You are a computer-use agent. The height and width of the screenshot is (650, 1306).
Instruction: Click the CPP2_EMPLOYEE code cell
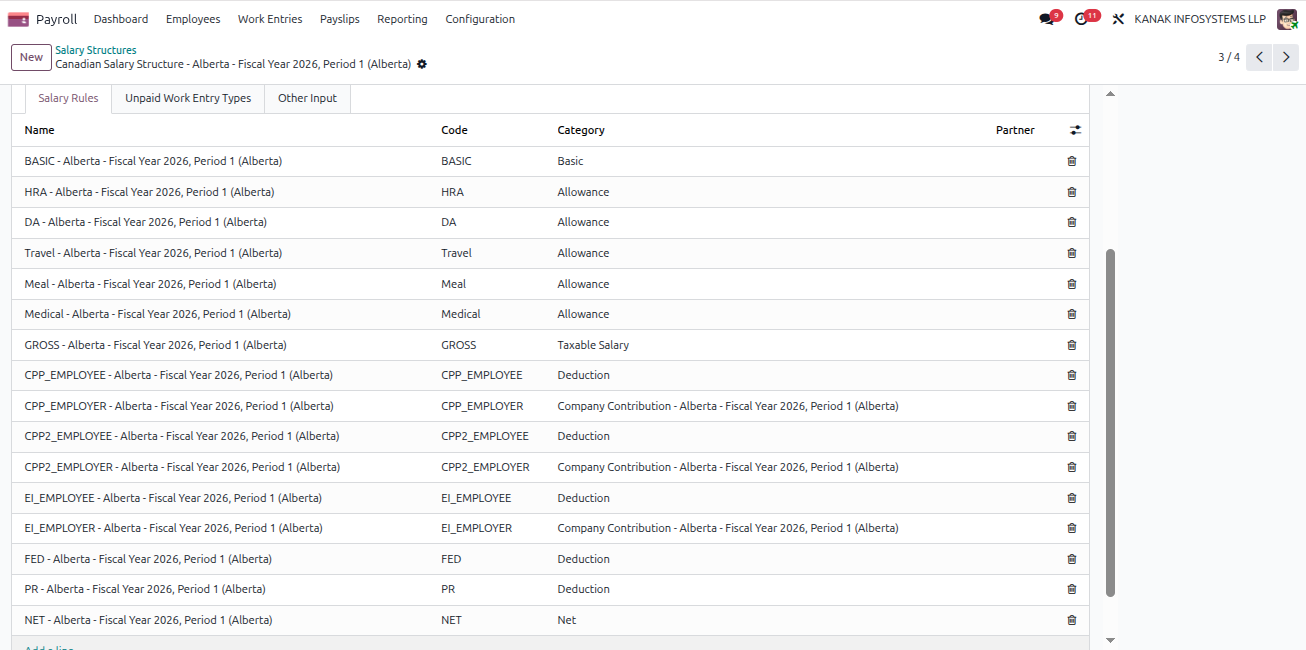[485, 436]
